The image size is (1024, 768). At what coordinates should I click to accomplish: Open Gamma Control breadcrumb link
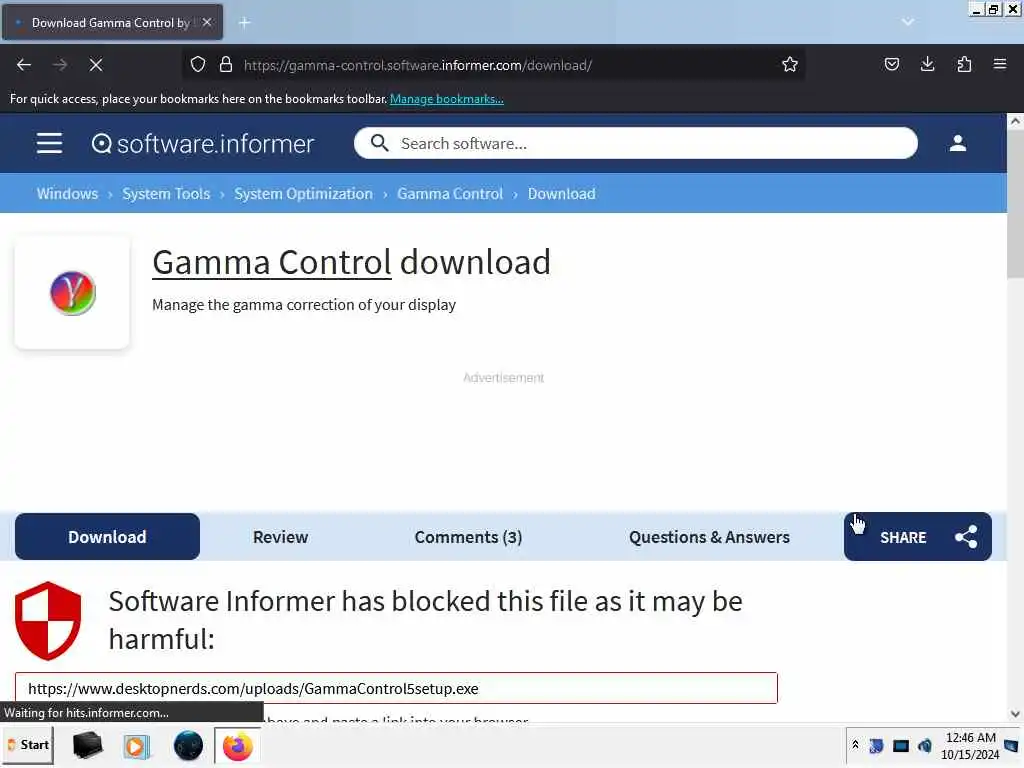click(x=450, y=194)
